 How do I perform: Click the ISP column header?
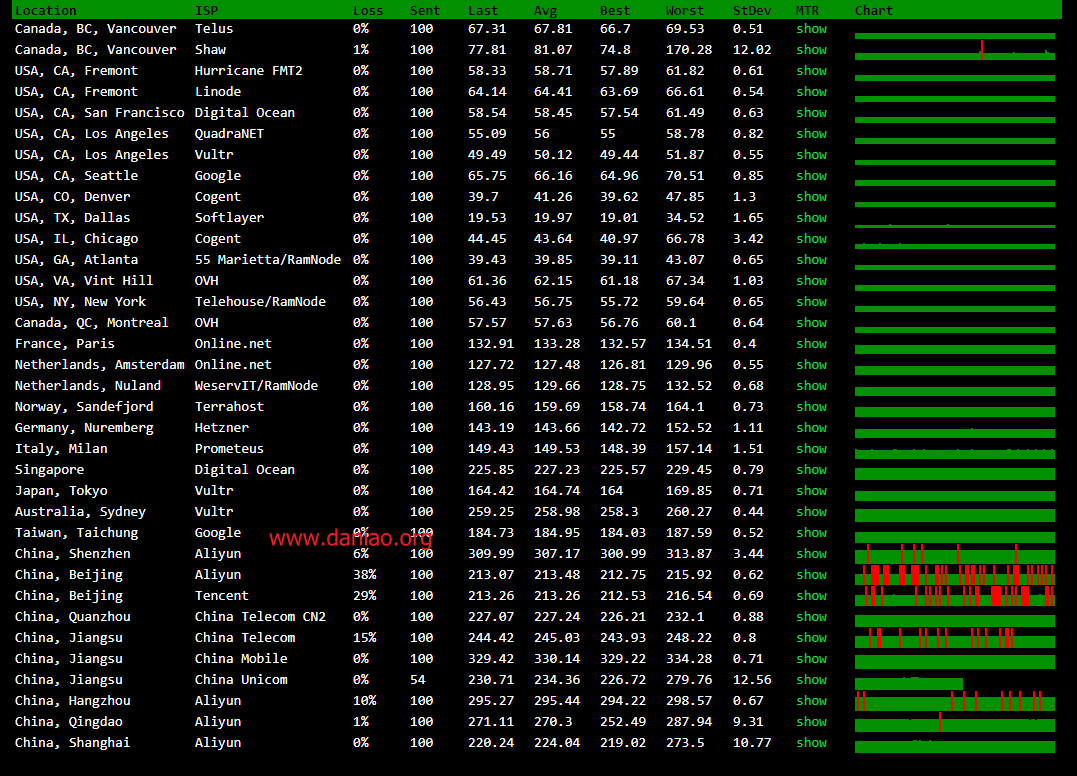(206, 11)
